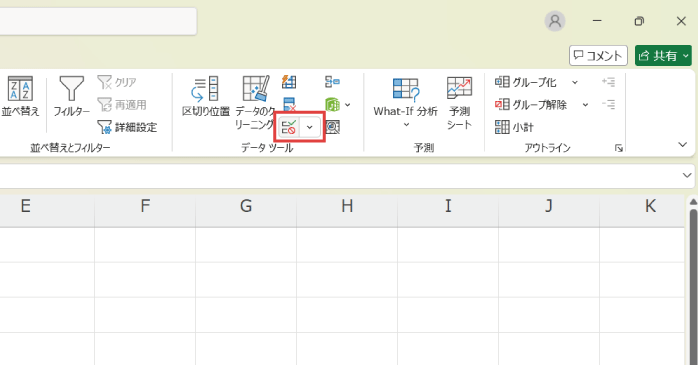The height and width of the screenshot is (365, 698).
Task: Click the title bar search box
Action: (98, 21)
